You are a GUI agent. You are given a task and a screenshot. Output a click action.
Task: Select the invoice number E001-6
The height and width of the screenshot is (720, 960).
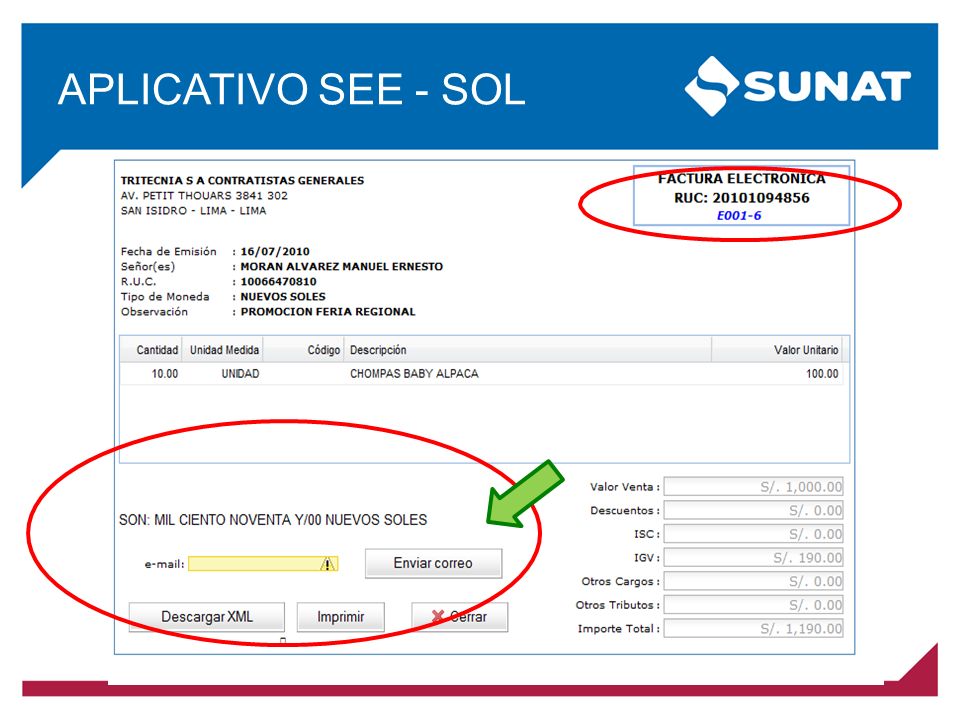[739, 216]
